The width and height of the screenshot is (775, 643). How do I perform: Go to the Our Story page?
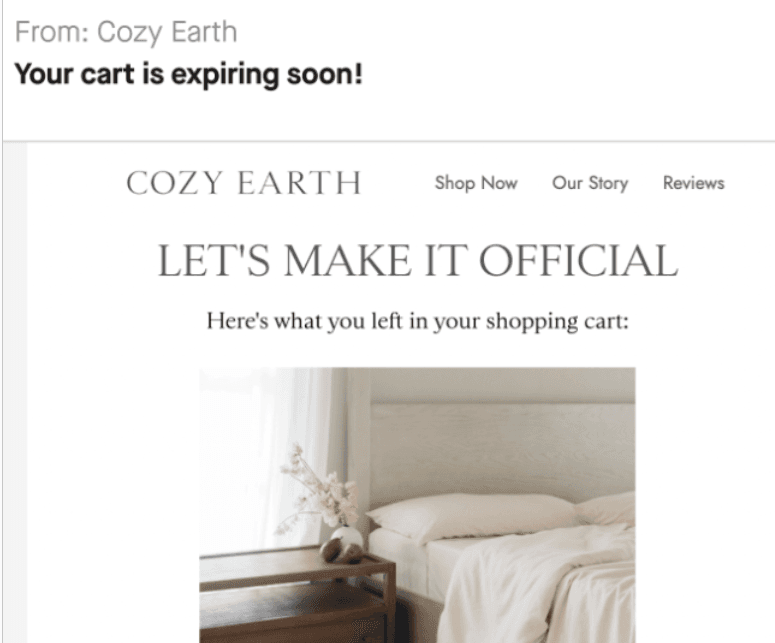pyautogui.click(x=590, y=183)
